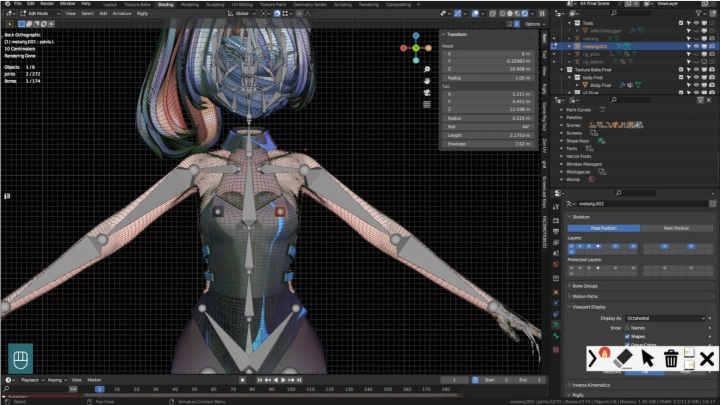
Task: Click the trash can in annotation overlay
Action: (x=671, y=359)
